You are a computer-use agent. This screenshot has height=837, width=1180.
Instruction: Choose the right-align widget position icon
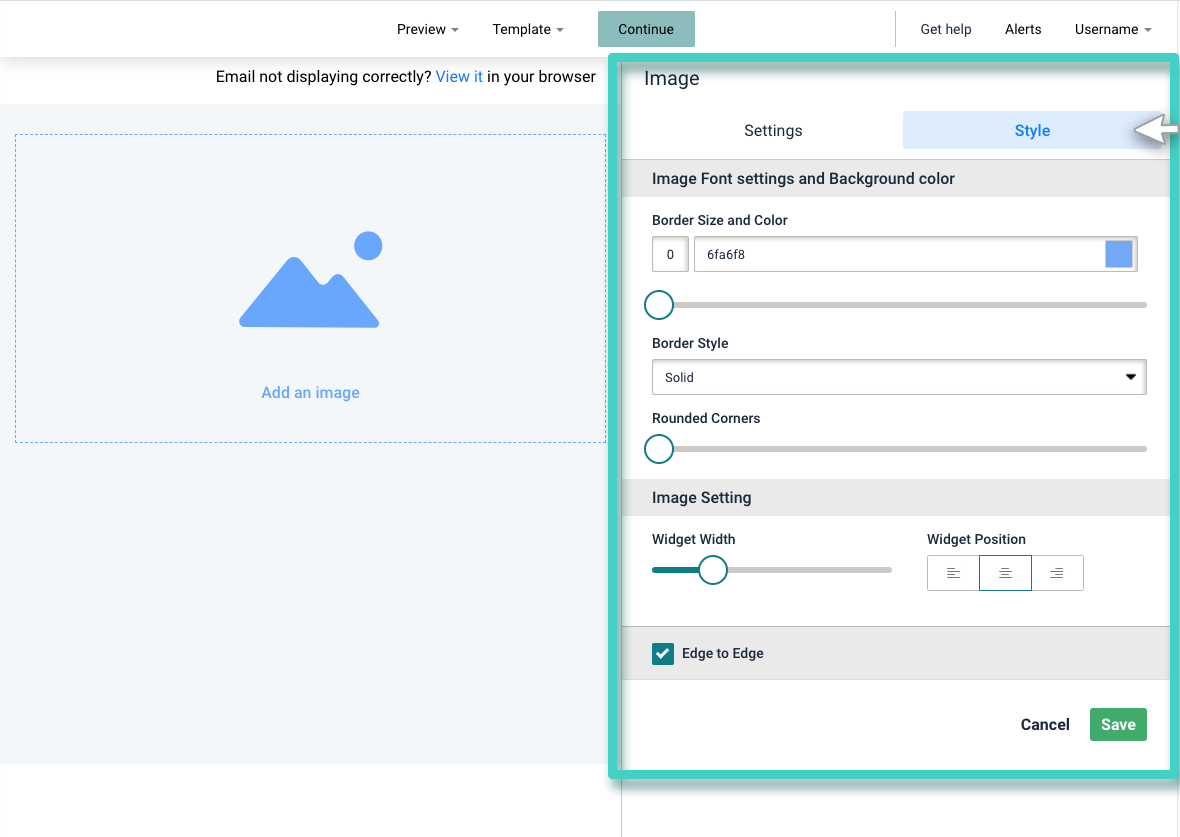click(x=1057, y=573)
